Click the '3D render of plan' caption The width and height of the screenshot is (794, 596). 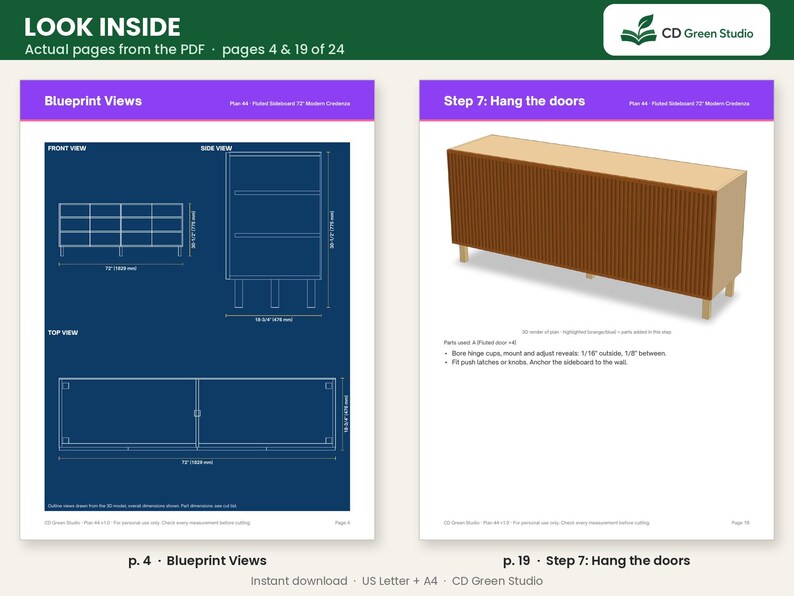pyautogui.click(x=597, y=332)
